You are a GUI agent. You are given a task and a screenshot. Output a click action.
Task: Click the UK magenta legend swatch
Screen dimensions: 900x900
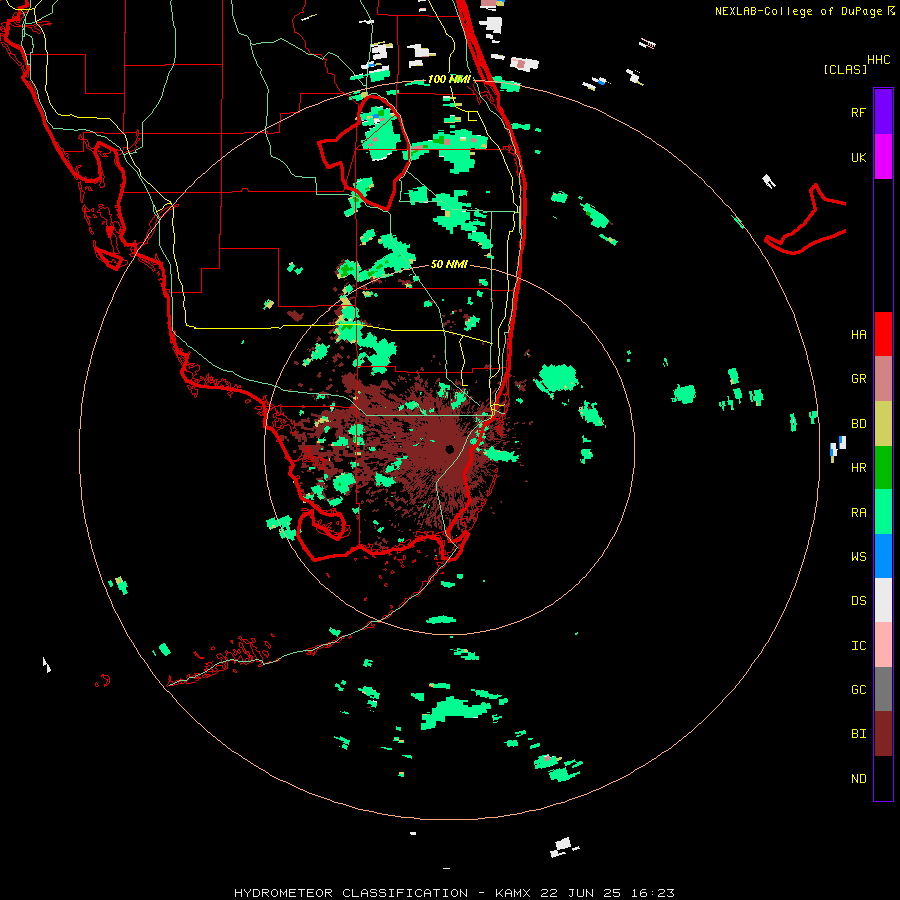[883, 157]
